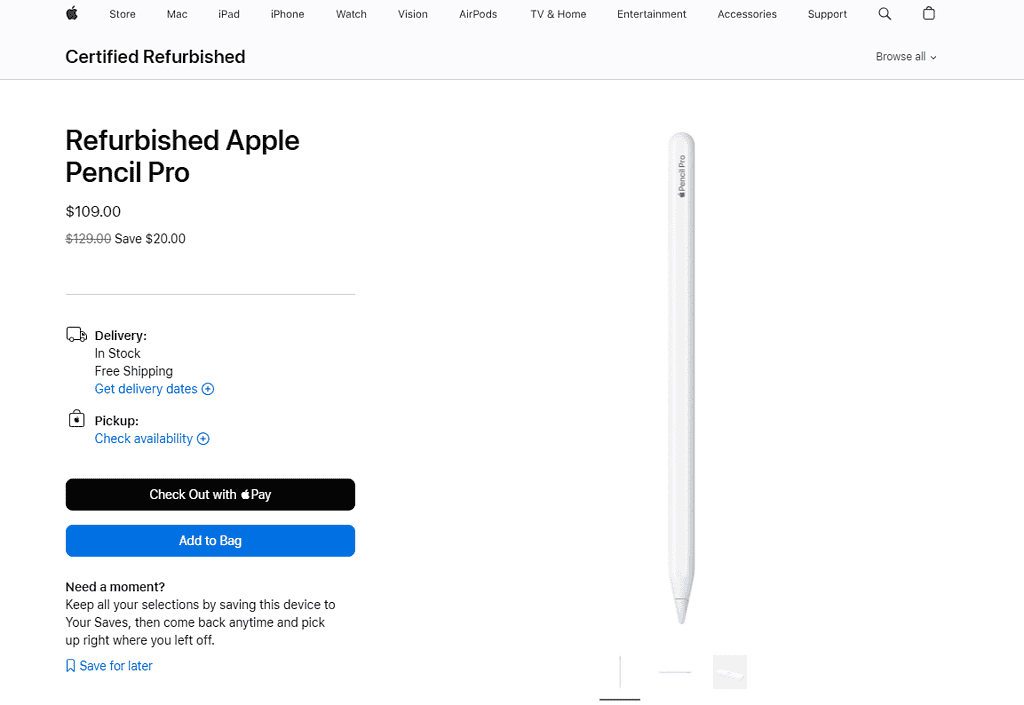Click Check Out with Apple Pay
Screen dimensions: 1024x705
210,494
